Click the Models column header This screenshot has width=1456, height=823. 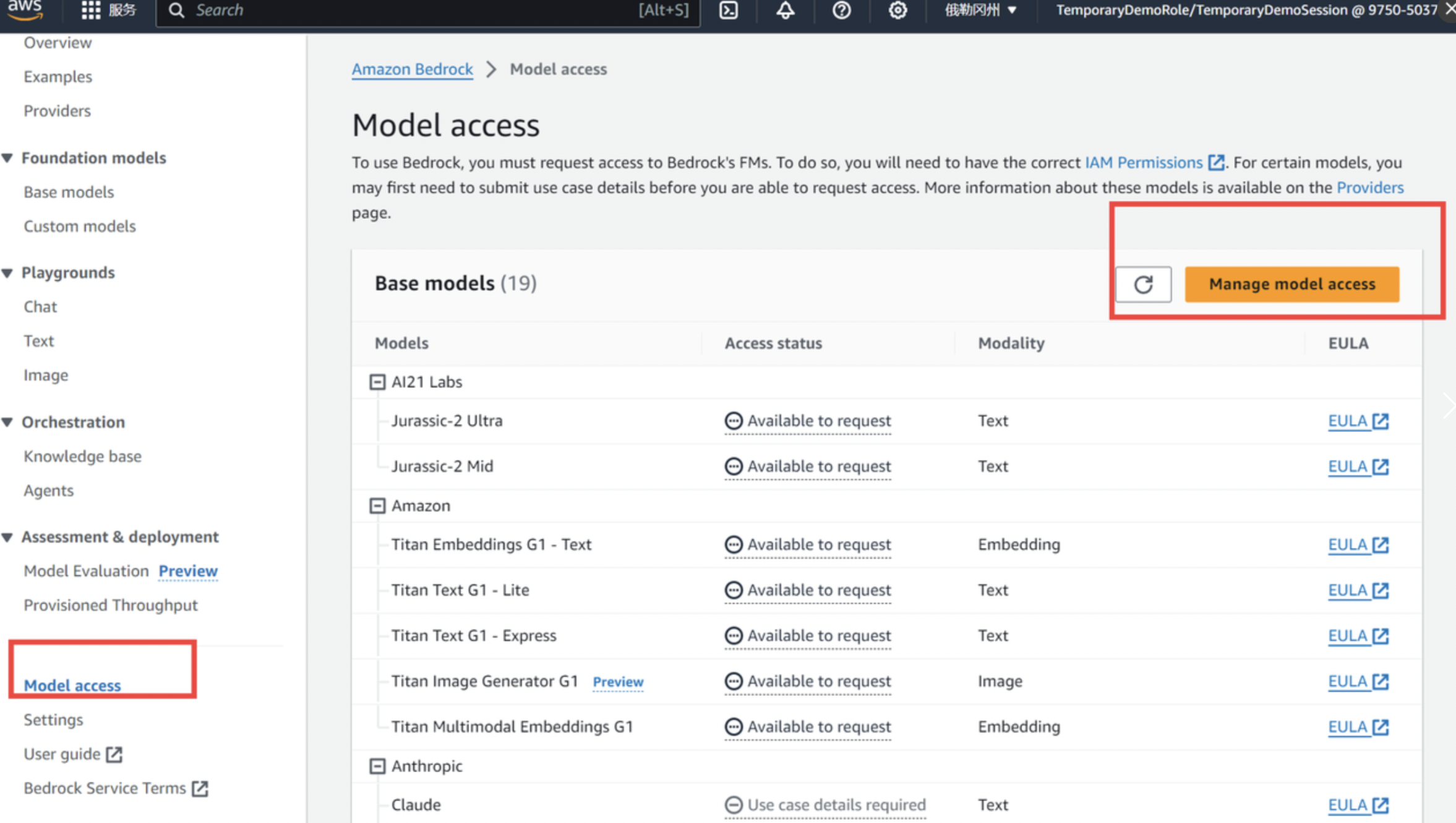pyautogui.click(x=401, y=343)
